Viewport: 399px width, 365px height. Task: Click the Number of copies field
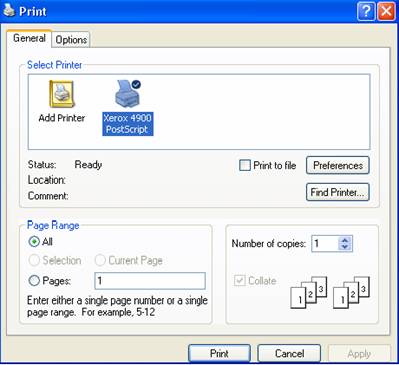pos(325,244)
